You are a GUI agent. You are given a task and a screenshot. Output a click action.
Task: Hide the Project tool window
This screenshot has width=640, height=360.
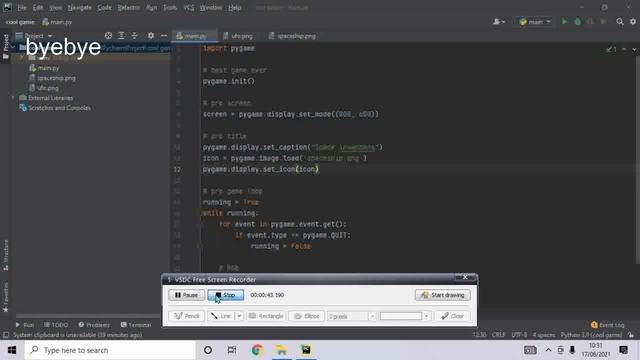pyautogui.click(x=164, y=36)
